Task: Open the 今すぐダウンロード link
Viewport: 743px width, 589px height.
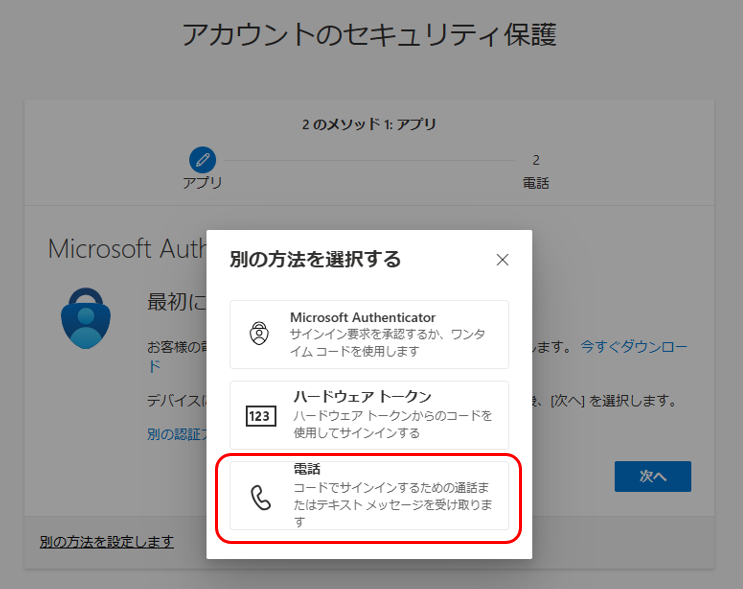Action: [x=634, y=347]
